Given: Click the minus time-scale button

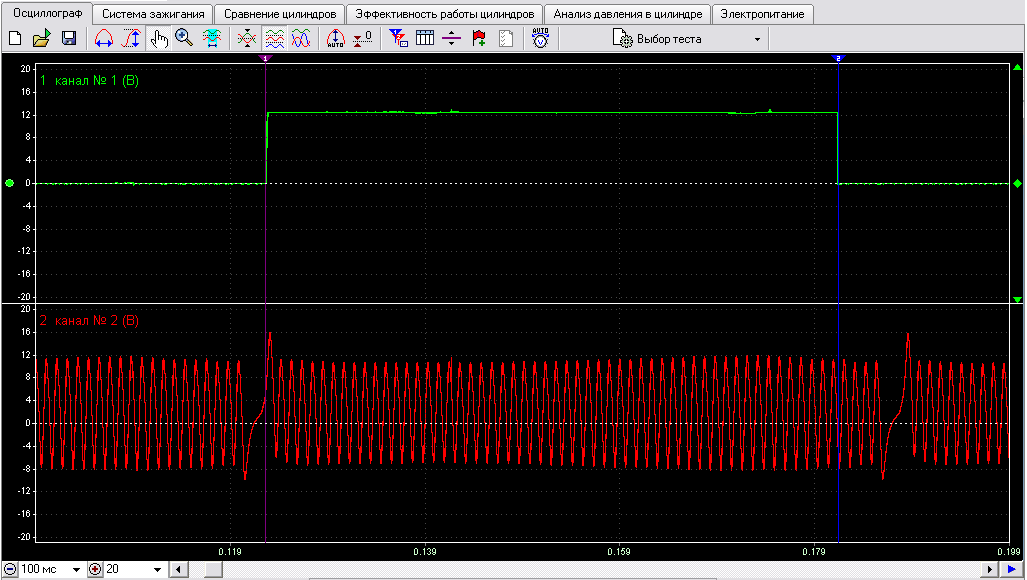Looking at the screenshot, I should click(x=10, y=570).
